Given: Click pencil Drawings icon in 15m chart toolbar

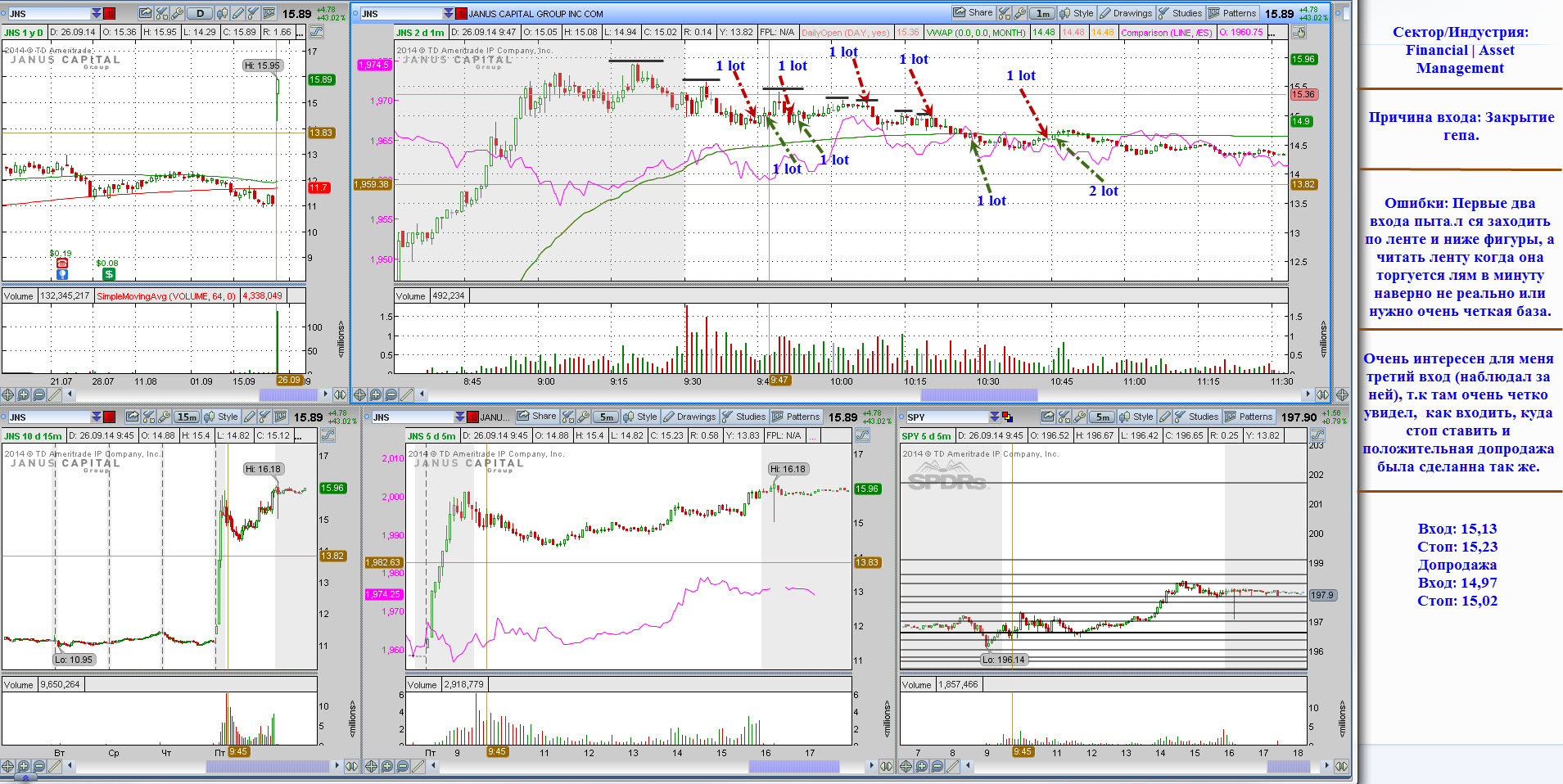Looking at the screenshot, I should point(250,417).
